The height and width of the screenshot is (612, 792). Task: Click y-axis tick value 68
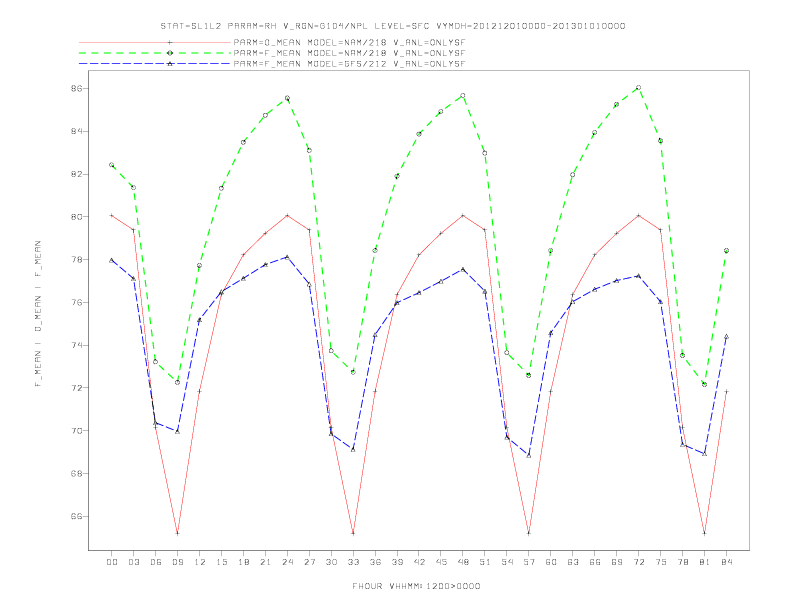point(77,474)
